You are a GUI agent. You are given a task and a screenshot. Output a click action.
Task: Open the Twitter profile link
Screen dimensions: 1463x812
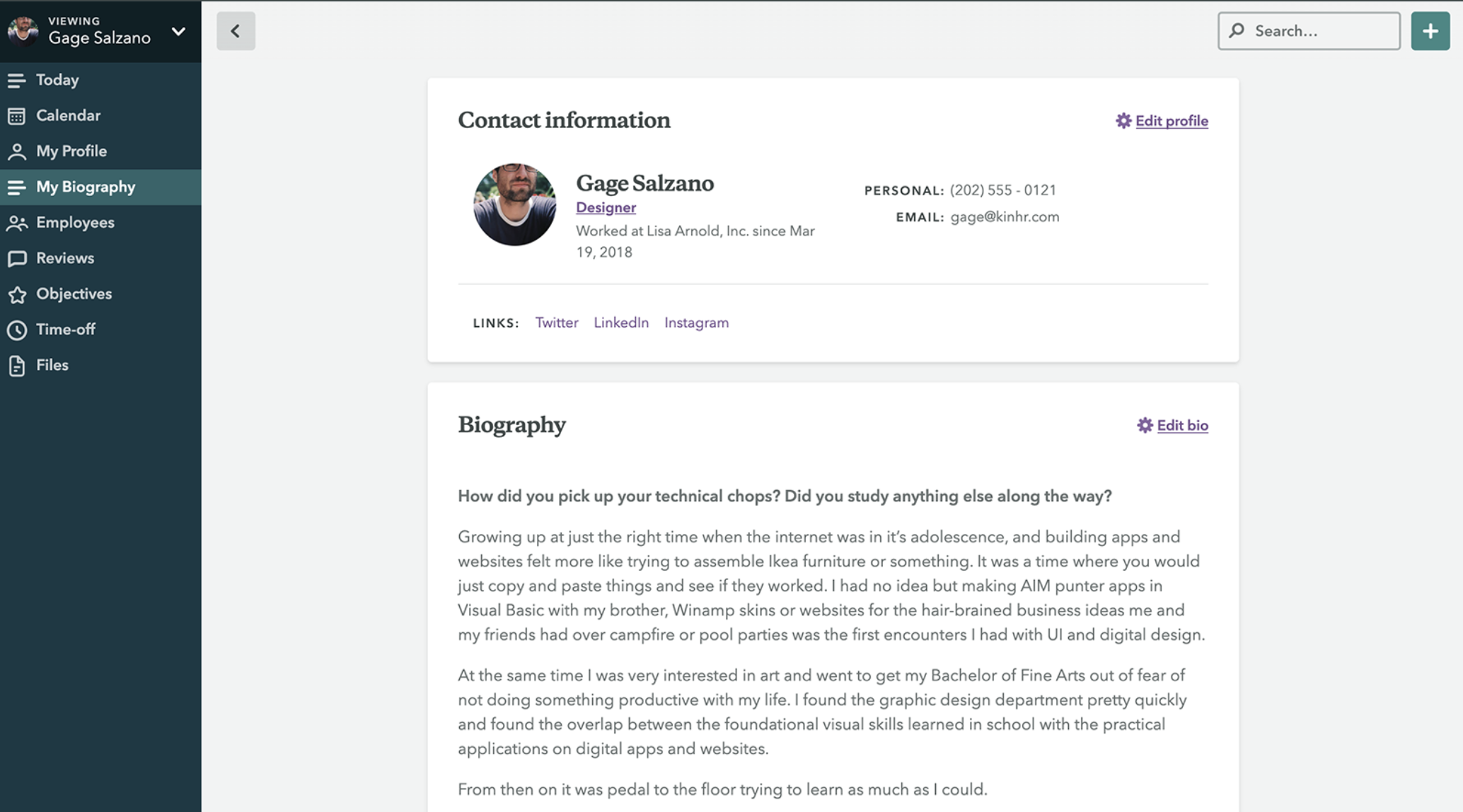tap(556, 323)
